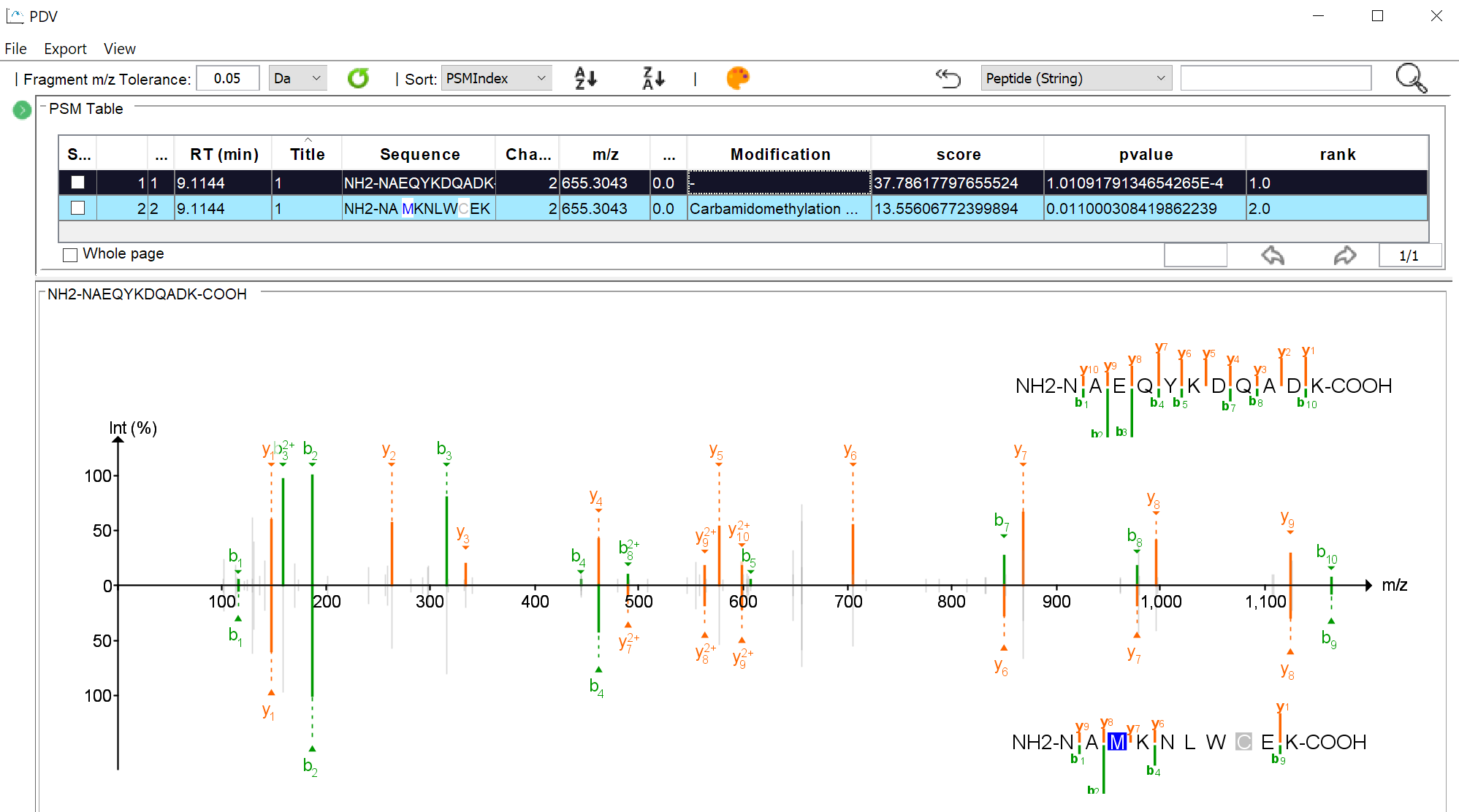1459x812 pixels.
Task: Open the Peptide (String) search type dropdown
Action: pos(1075,77)
